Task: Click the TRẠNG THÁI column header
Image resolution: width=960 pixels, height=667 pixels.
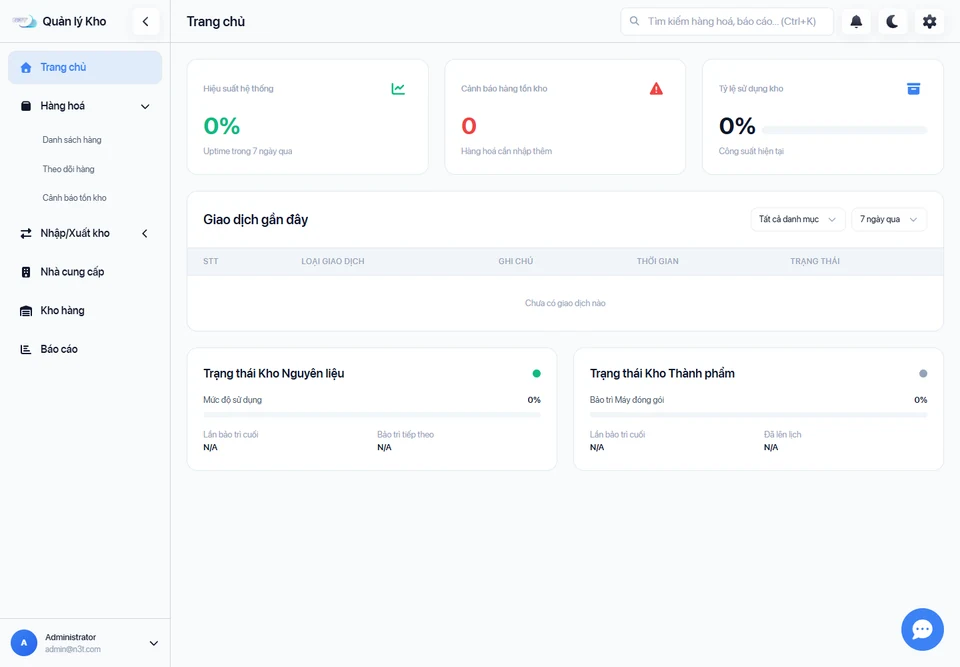Action: pos(815,261)
